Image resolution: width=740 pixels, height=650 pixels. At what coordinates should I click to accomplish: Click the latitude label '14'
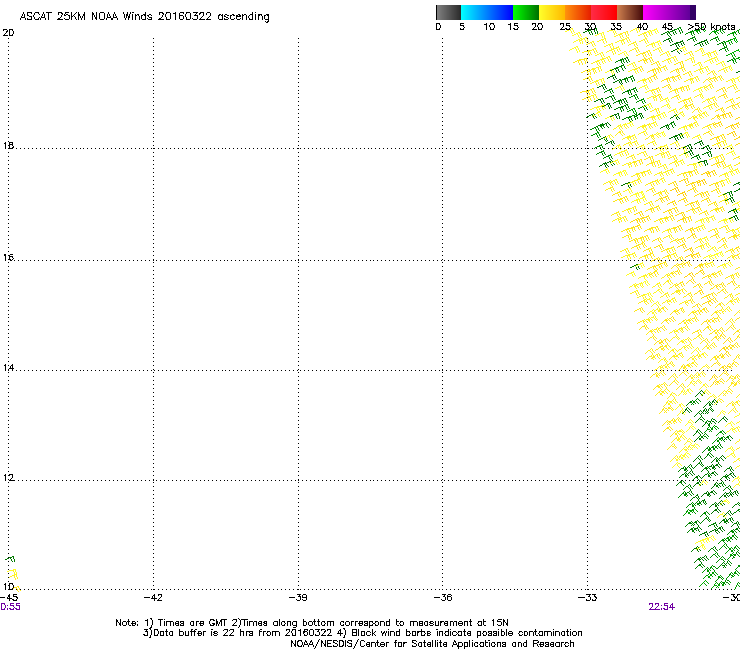[8, 368]
